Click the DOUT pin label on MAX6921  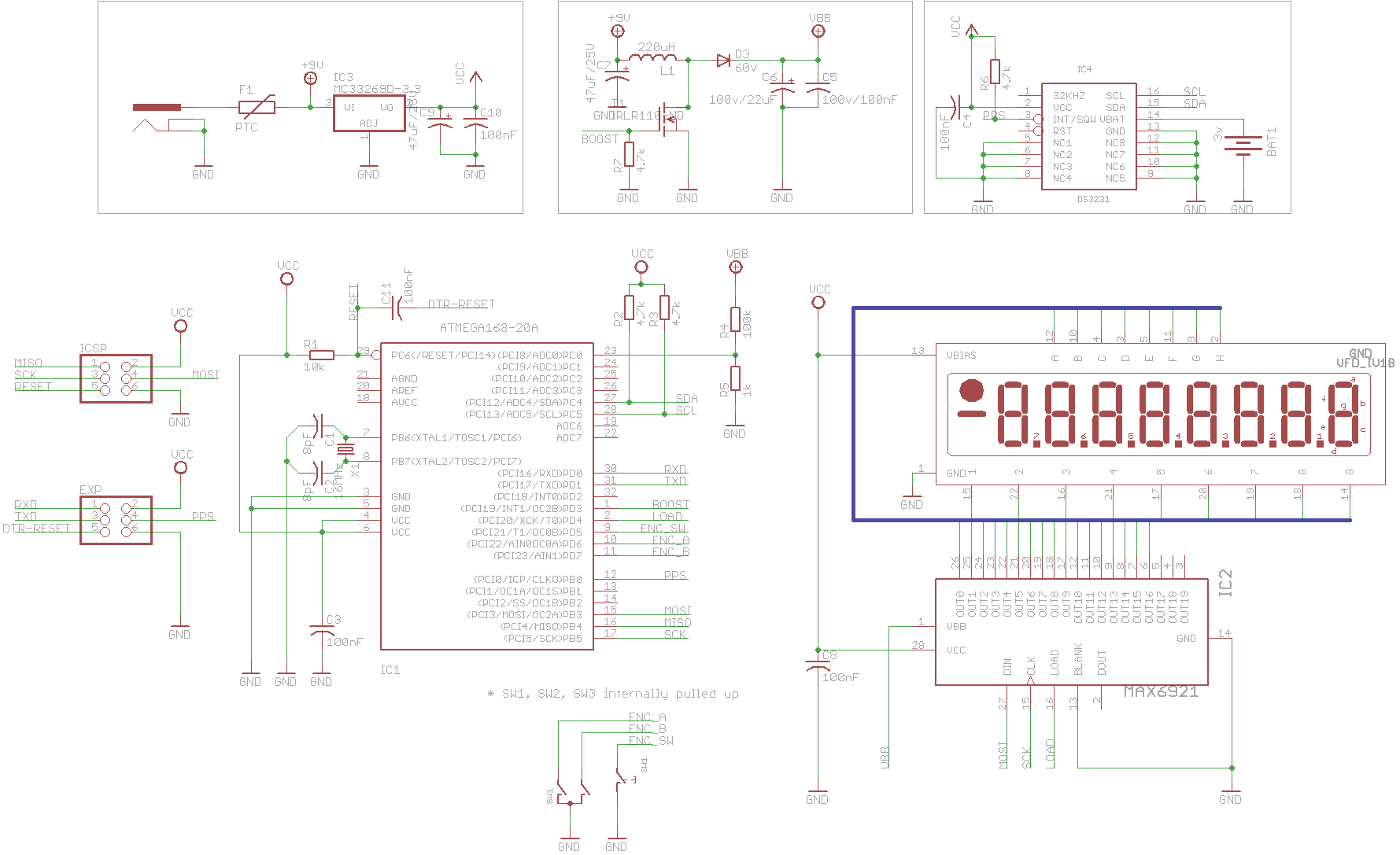click(x=1102, y=662)
